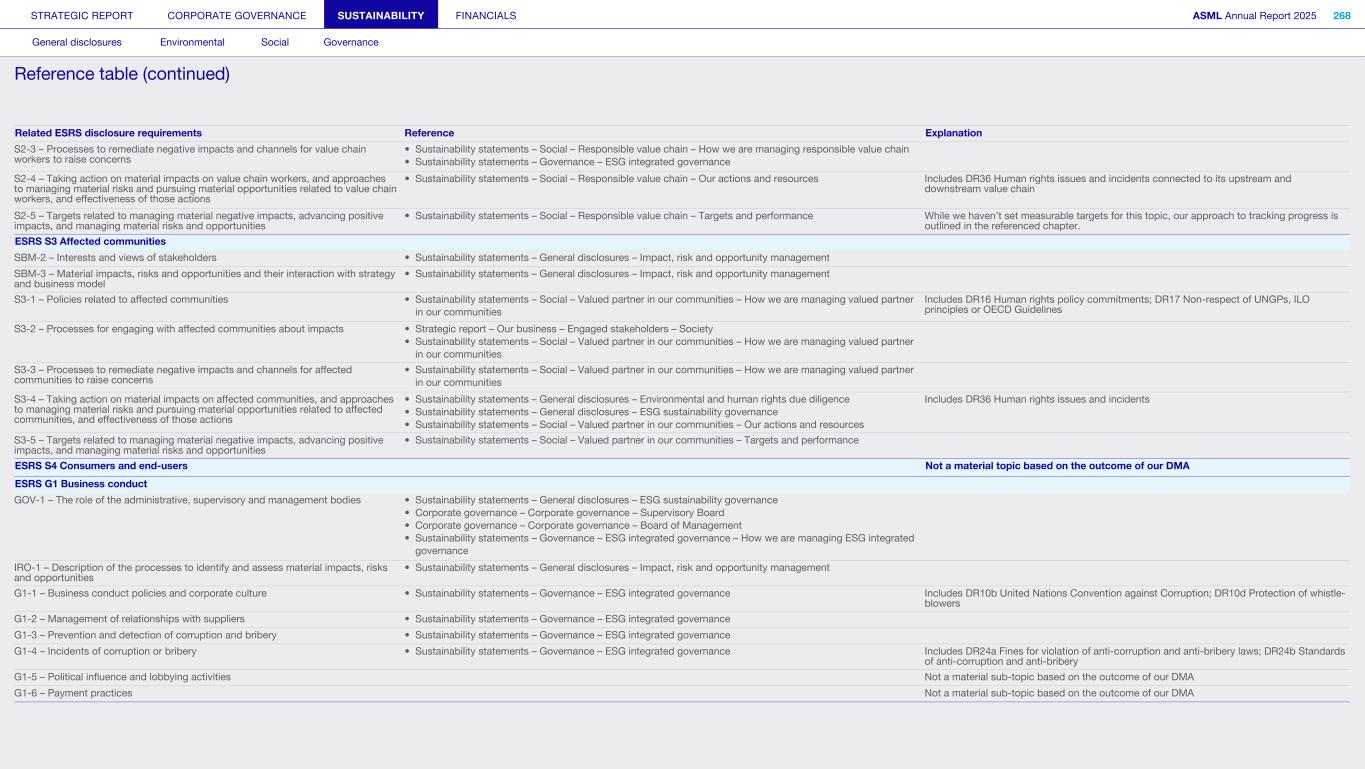The image size is (1365, 769).
Task: Open the Responsible value chain – Our actions and resources reference
Action: (616, 179)
